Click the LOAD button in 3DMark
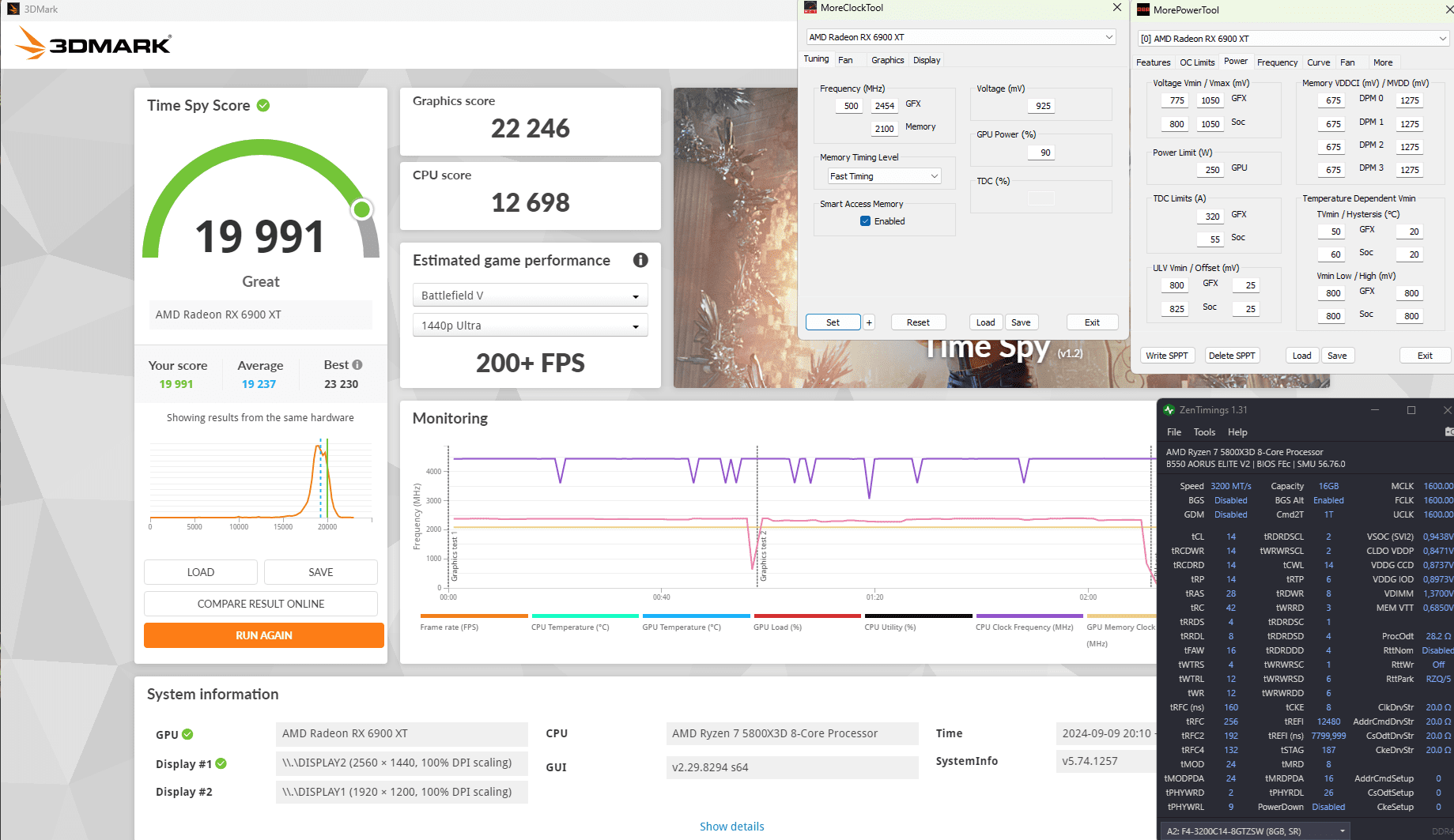1454x840 pixels. tap(201, 572)
